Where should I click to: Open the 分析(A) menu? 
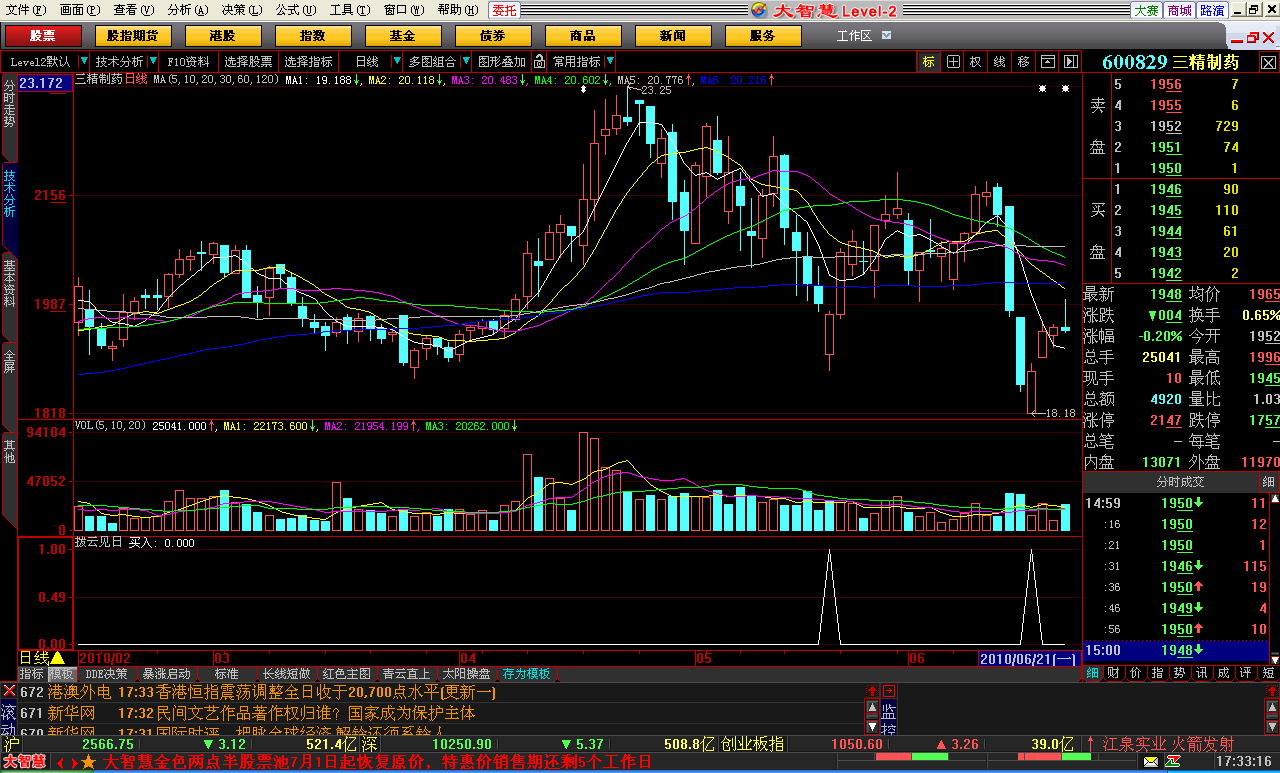[187, 10]
